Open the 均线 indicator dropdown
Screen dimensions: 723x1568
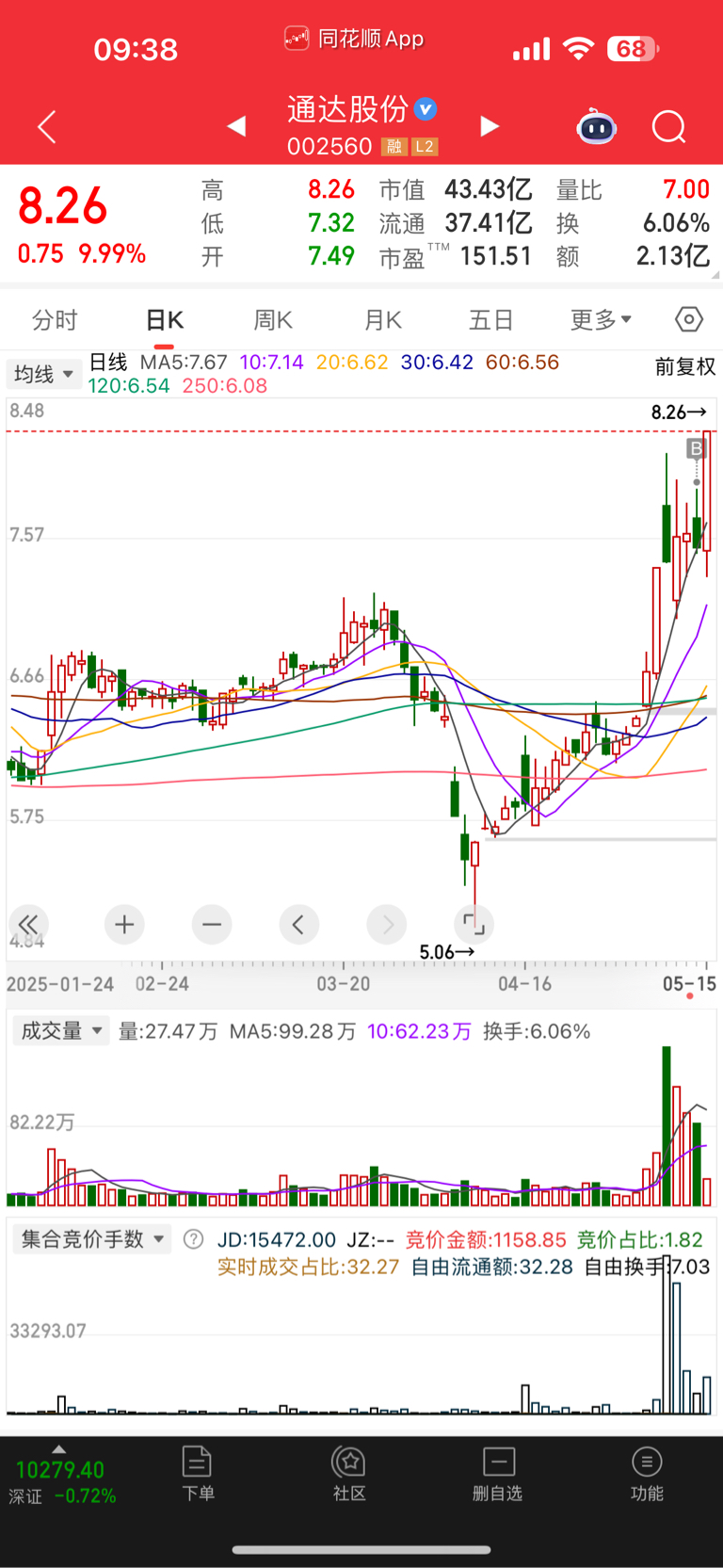[x=43, y=374]
